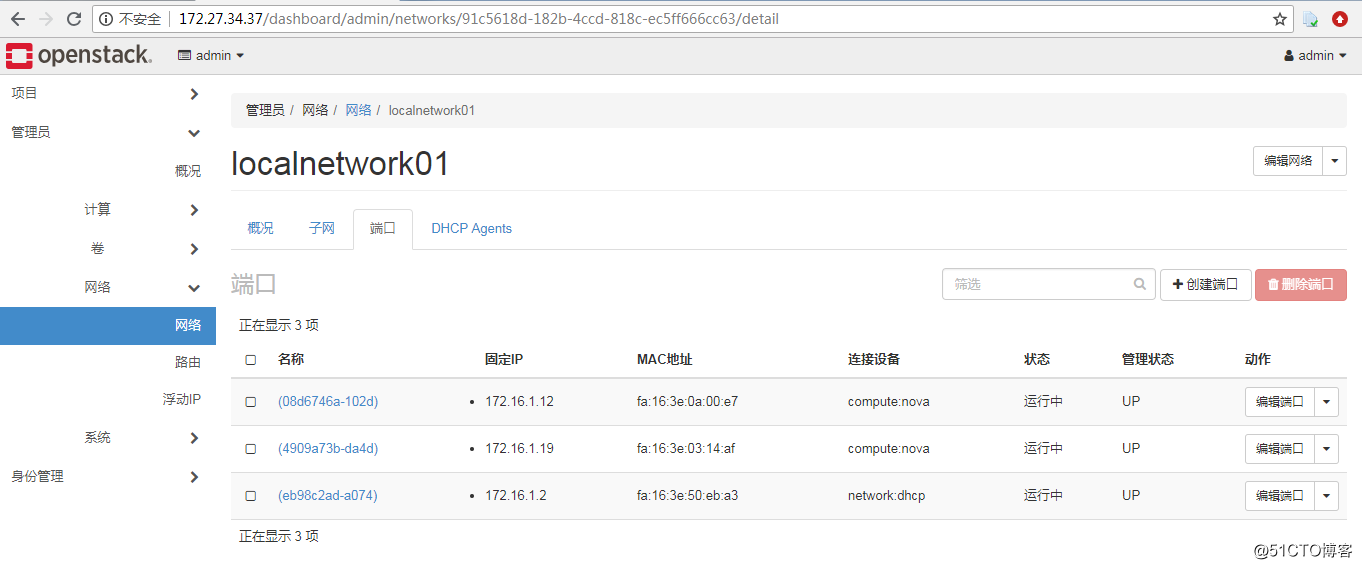Image resolution: width=1362 pixels, height=569 pixels.
Task: Check the box for port 4909a73b-da4d
Action: pyautogui.click(x=251, y=449)
